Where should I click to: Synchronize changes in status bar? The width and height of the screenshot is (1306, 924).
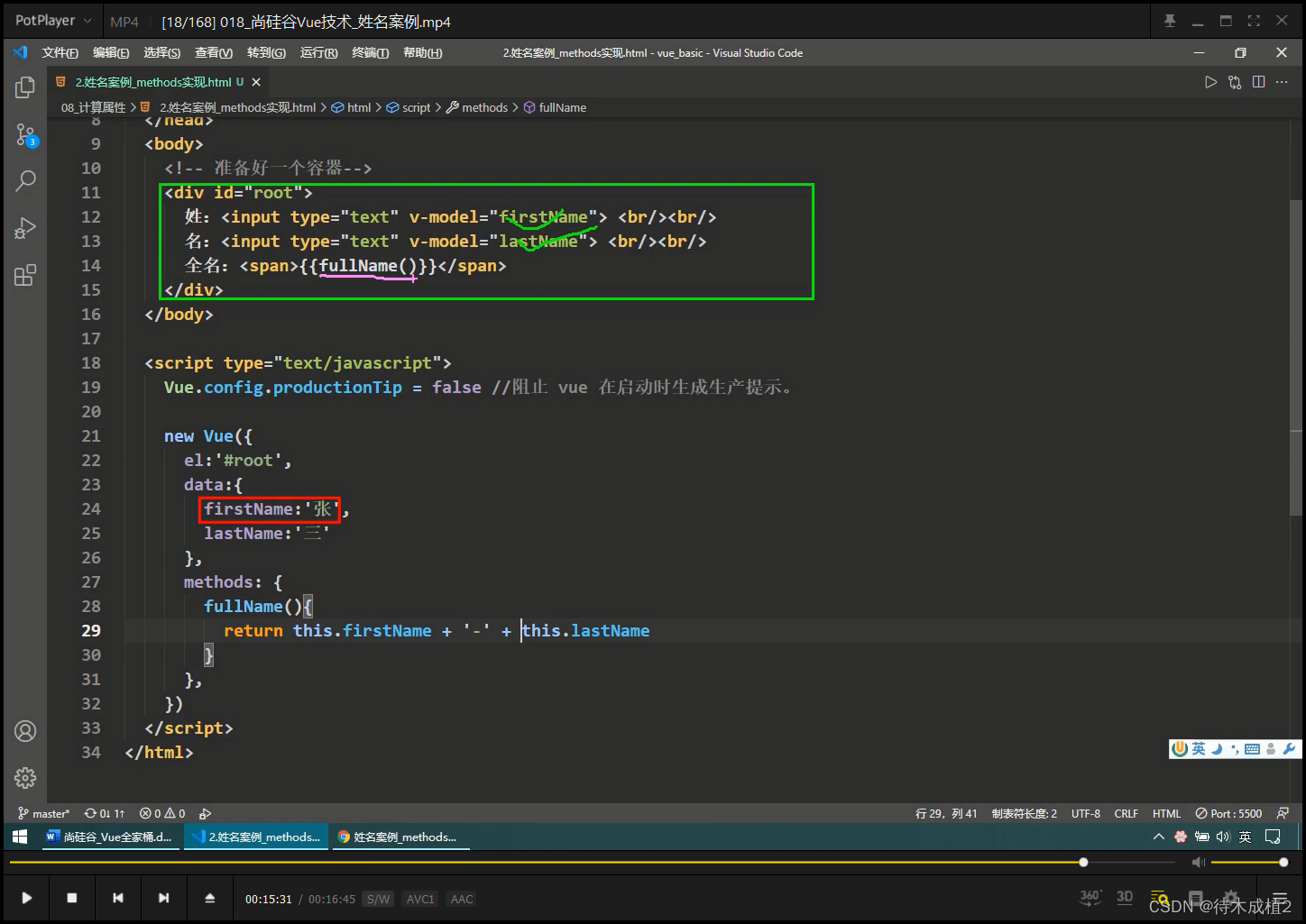[105, 813]
